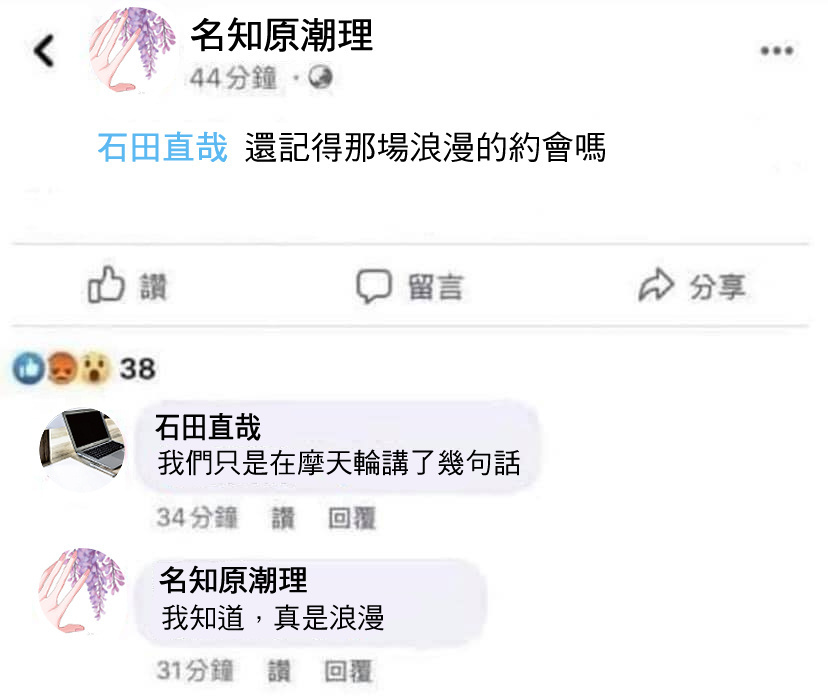Click the thumbs-up Like icon
The image size is (828, 696).
pyautogui.click(x=106, y=285)
